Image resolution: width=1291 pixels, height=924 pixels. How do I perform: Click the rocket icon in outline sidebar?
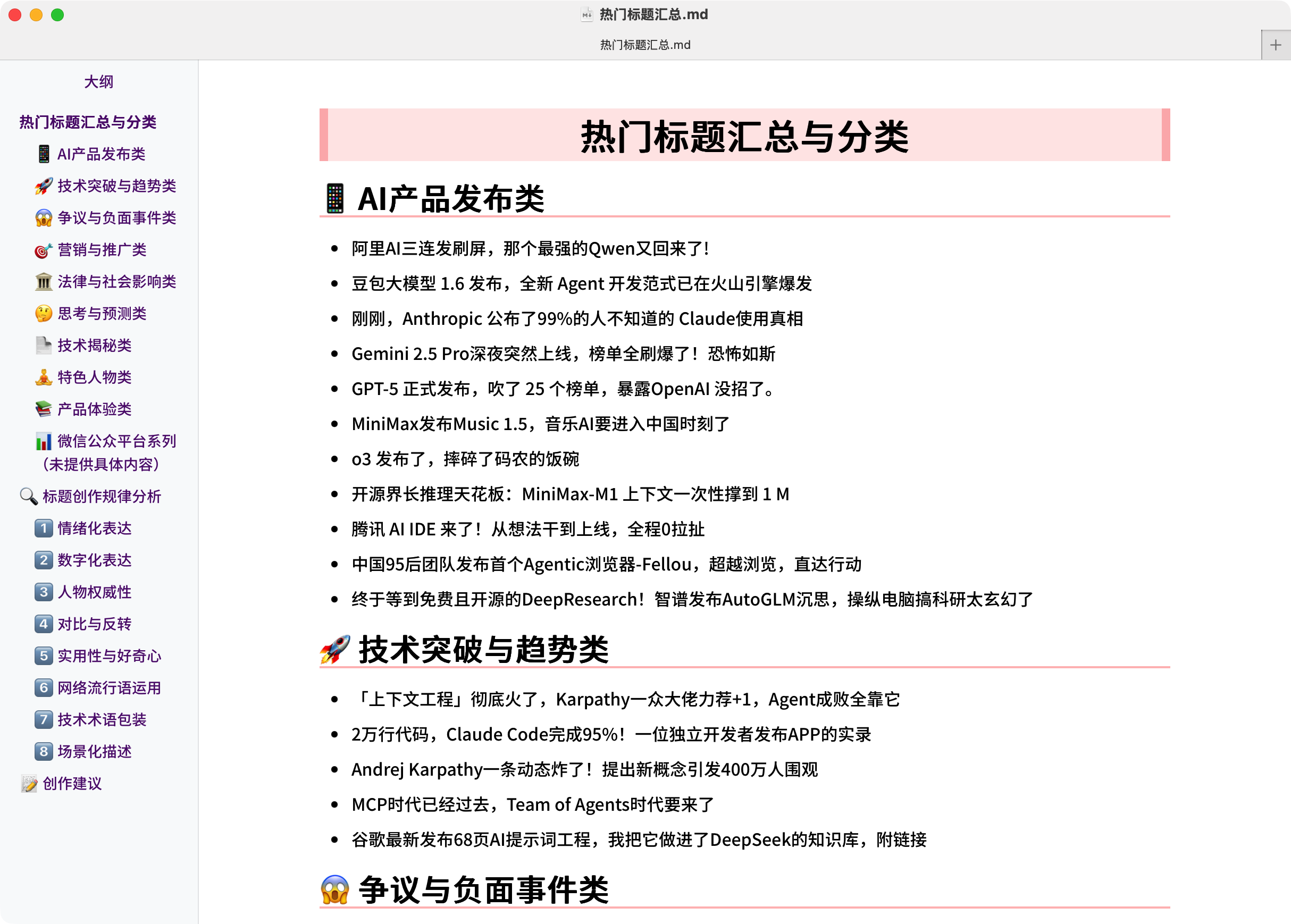coord(43,186)
